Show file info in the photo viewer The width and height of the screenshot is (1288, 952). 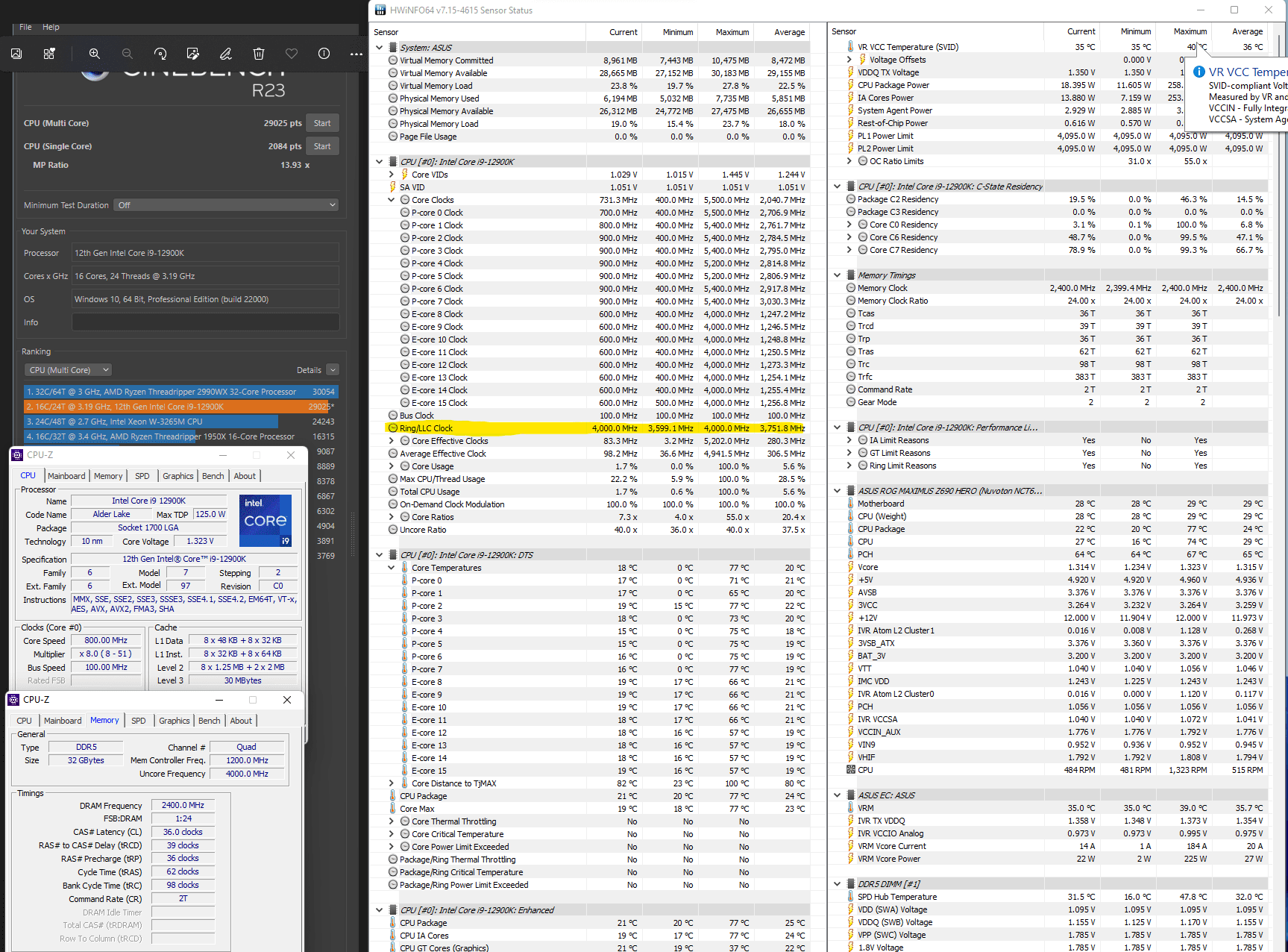pos(324,54)
